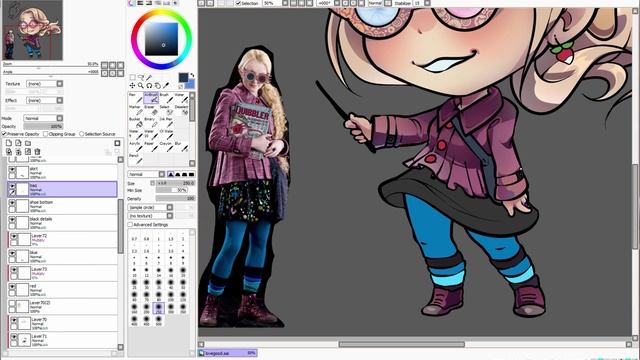
Task: Toggle visibility of Layer72
Action: [x=14, y=236]
